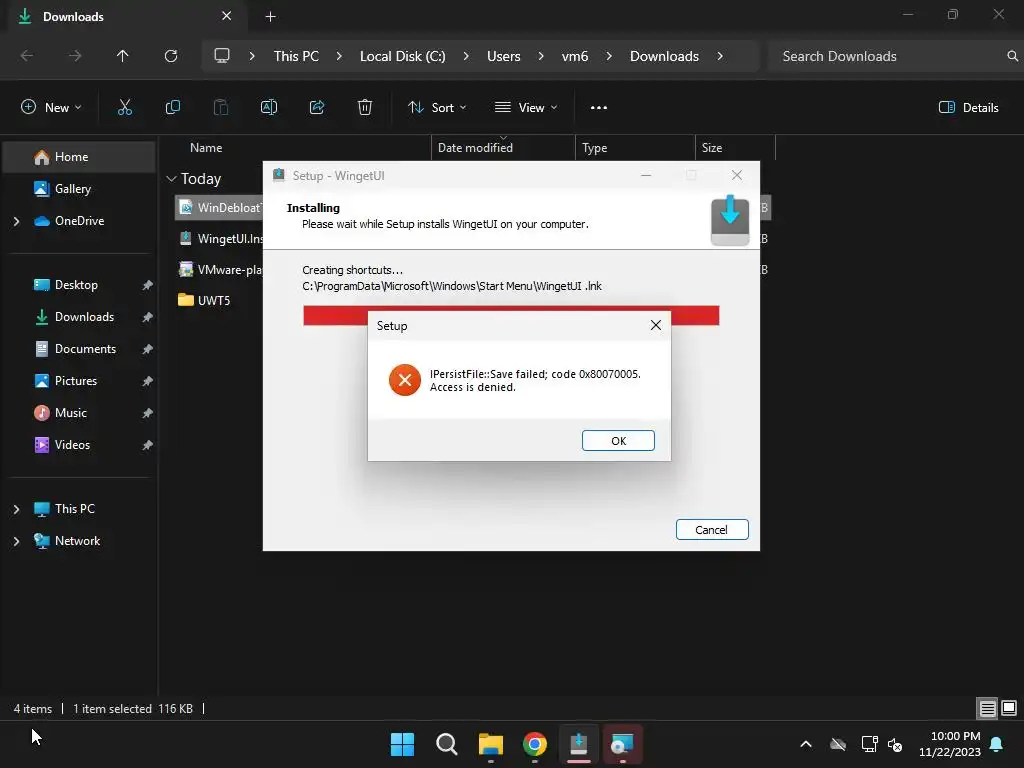Select the VMware-player file
Viewport: 1024px width, 768px height.
click(x=219, y=269)
